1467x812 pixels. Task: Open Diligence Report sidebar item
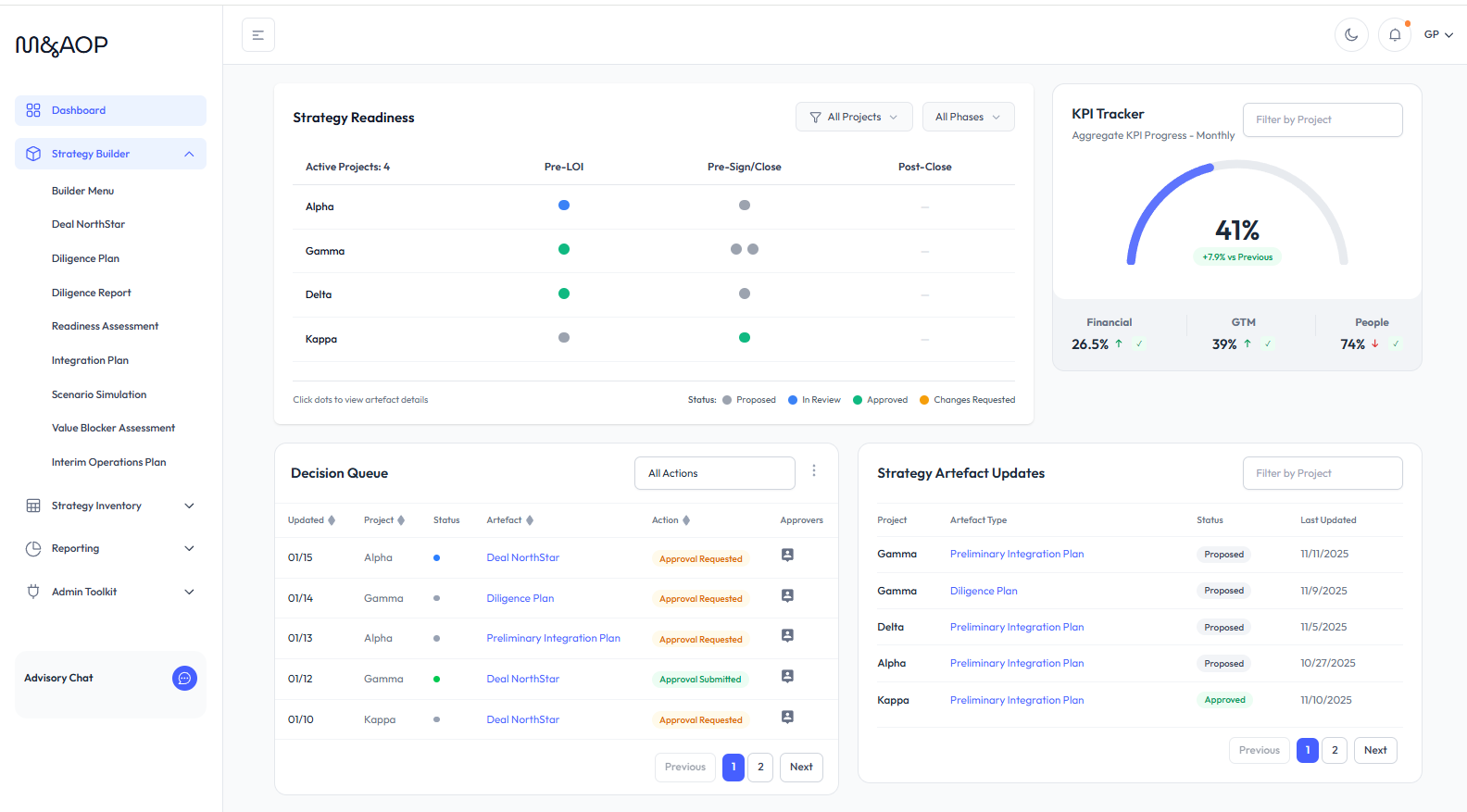[x=92, y=293]
